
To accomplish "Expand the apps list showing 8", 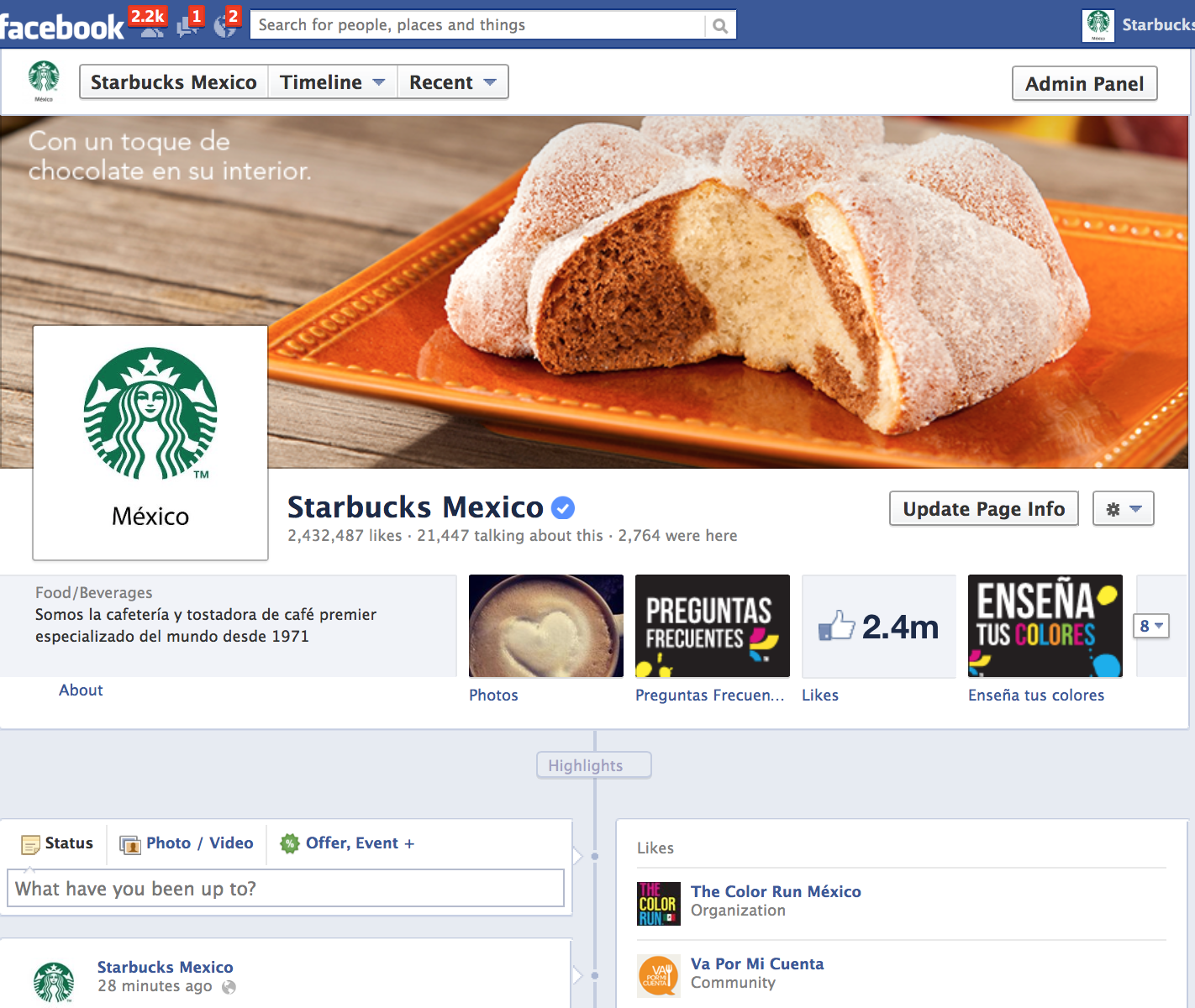I will (1152, 626).
